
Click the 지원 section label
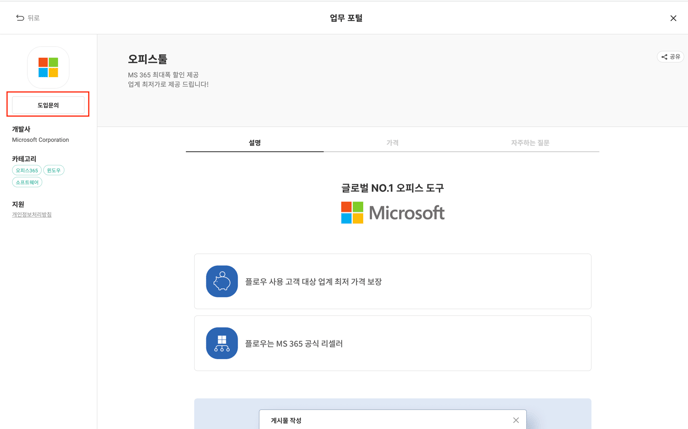tap(18, 204)
